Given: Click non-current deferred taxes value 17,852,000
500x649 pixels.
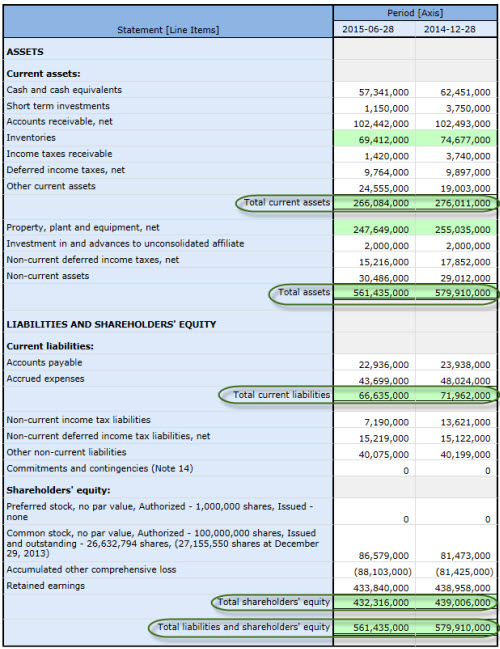Looking at the screenshot, I should pyautogui.click(x=465, y=262).
